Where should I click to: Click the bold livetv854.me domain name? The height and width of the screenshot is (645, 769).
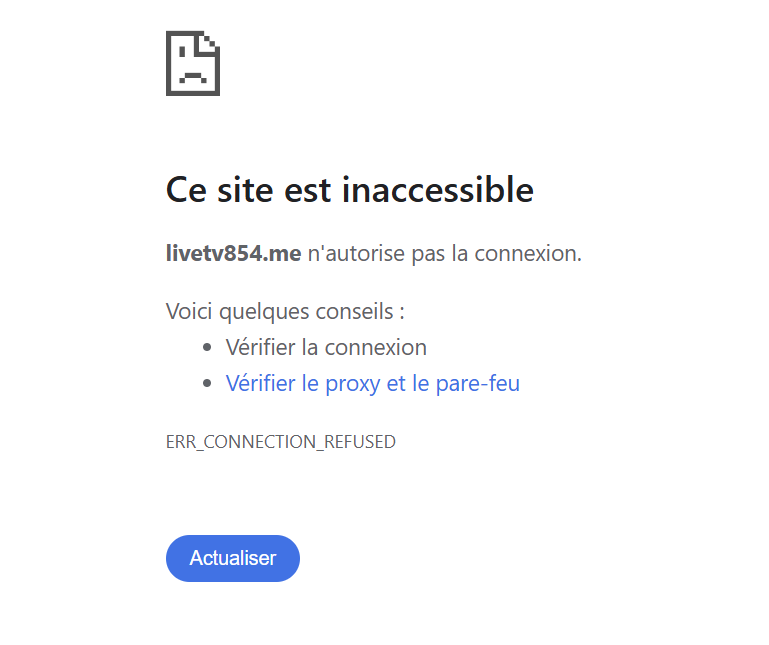(x=233, y=254)
